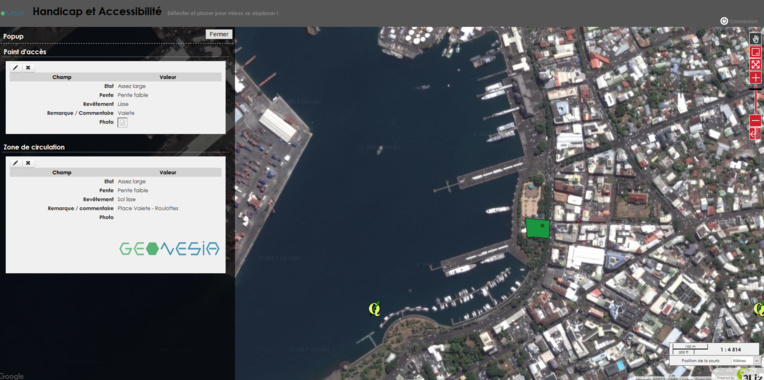Click the 'Zone de circulation' section heading
Screen dimensions: 764x380
tap(34, 147)
